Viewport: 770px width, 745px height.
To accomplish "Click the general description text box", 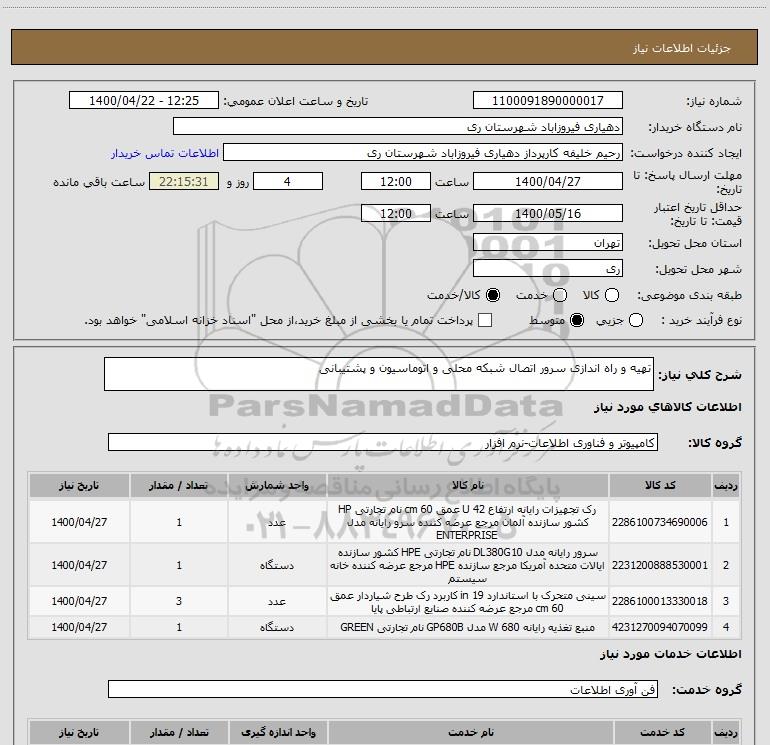I will pos(379,374).
